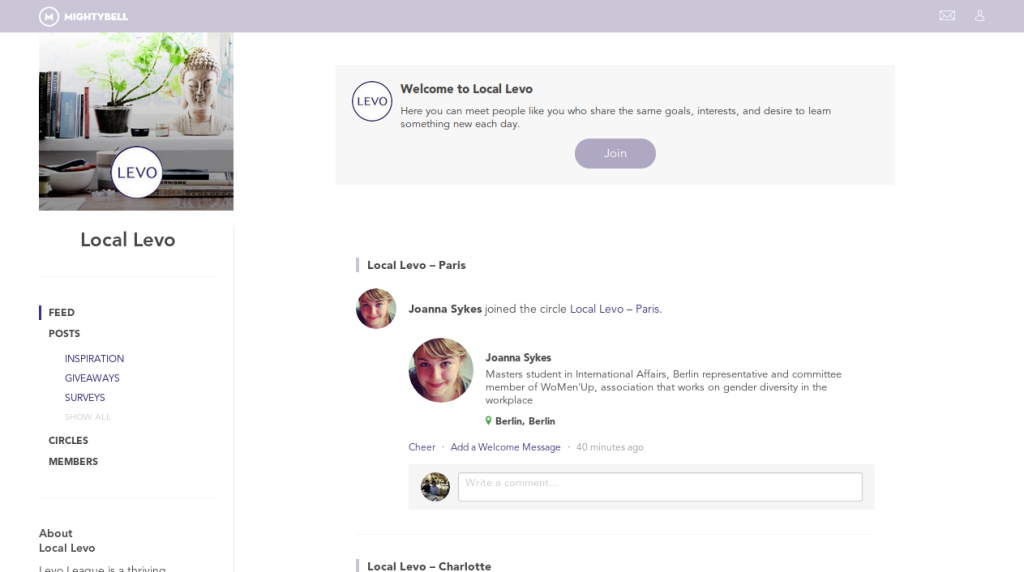Open the Local Levo – Paris circle link
The width and height of the screenshot is (1024, 572).
pyautogui.click(x=615, y=309)
